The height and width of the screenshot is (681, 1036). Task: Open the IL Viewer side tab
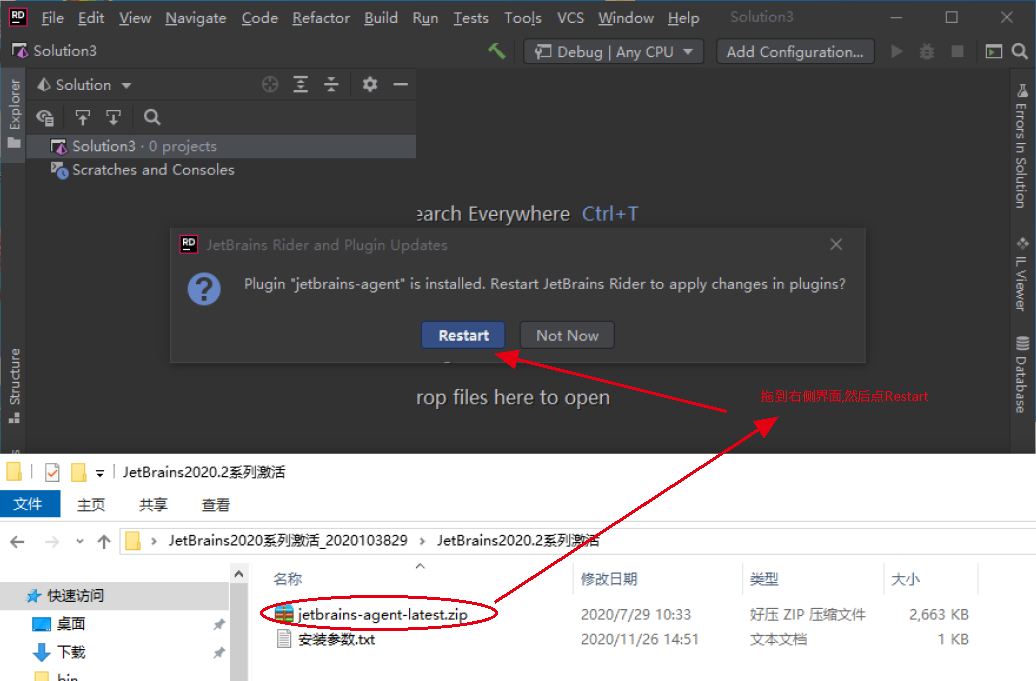pyautogui.click(x=1021, y=273)
